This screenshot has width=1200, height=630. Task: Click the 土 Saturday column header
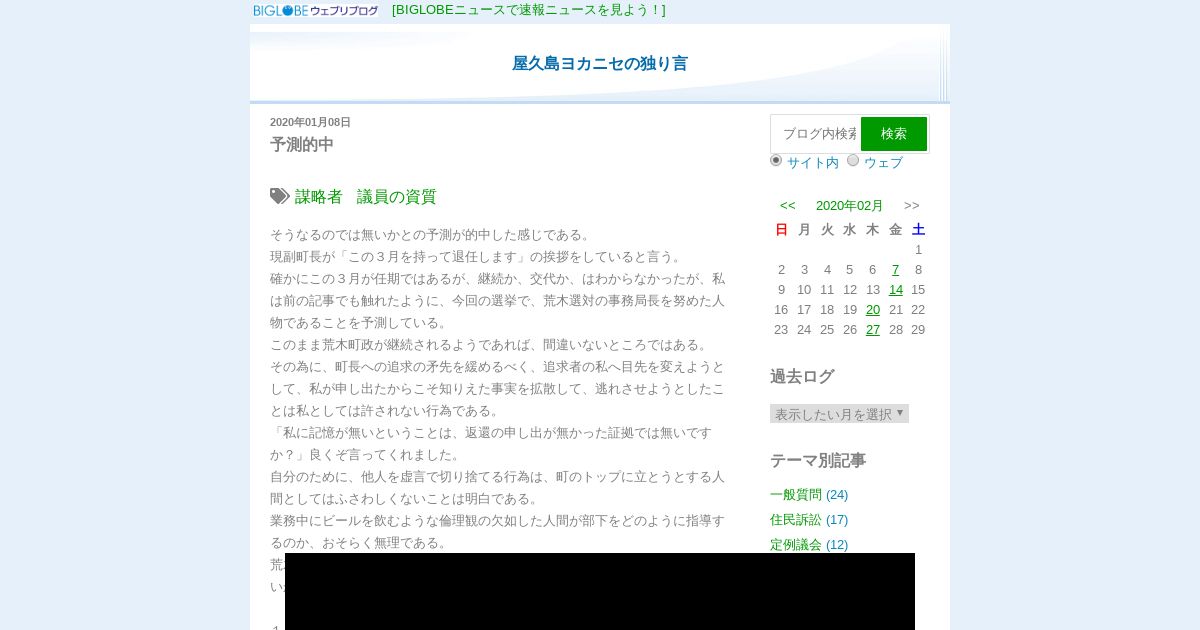918,229
